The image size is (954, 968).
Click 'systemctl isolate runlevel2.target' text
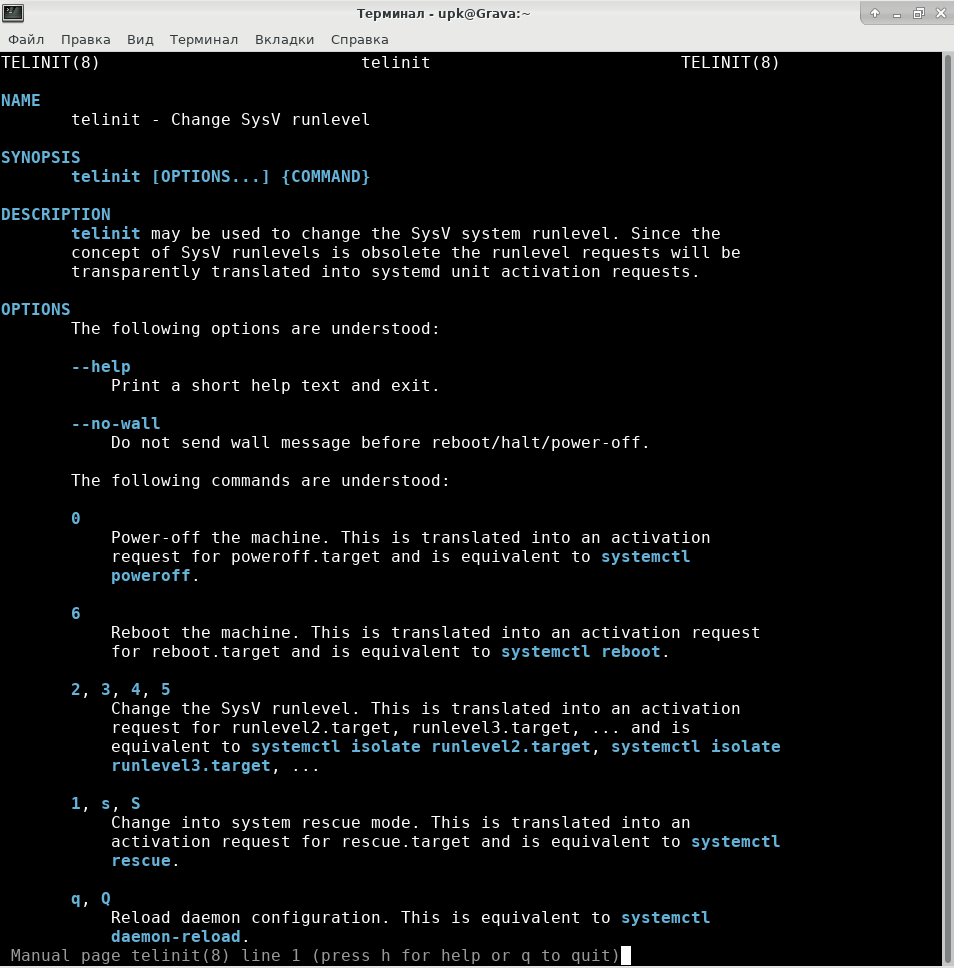(421, 747)
